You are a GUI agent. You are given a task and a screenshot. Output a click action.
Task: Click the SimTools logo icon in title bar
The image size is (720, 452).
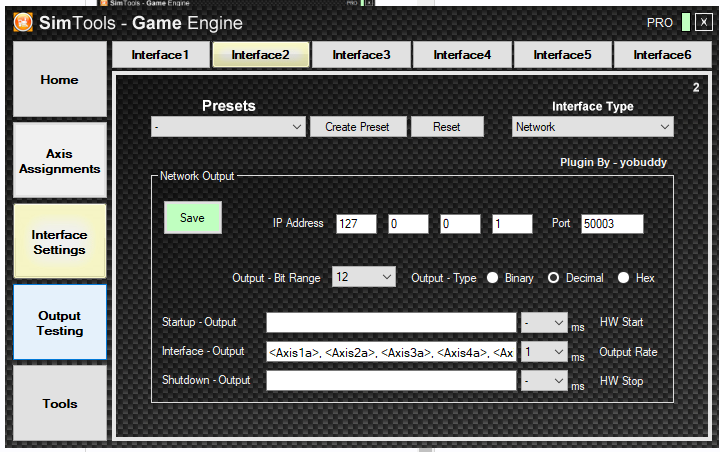point(22,22)
